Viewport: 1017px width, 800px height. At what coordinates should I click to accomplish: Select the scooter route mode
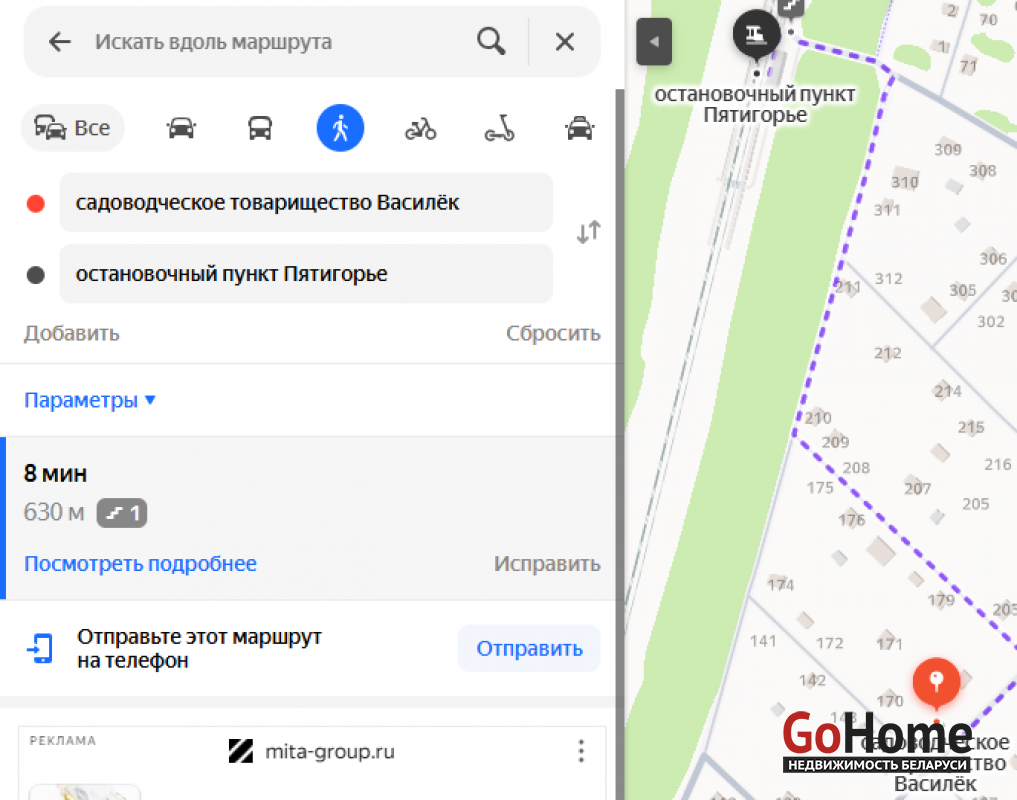(499, 128)
